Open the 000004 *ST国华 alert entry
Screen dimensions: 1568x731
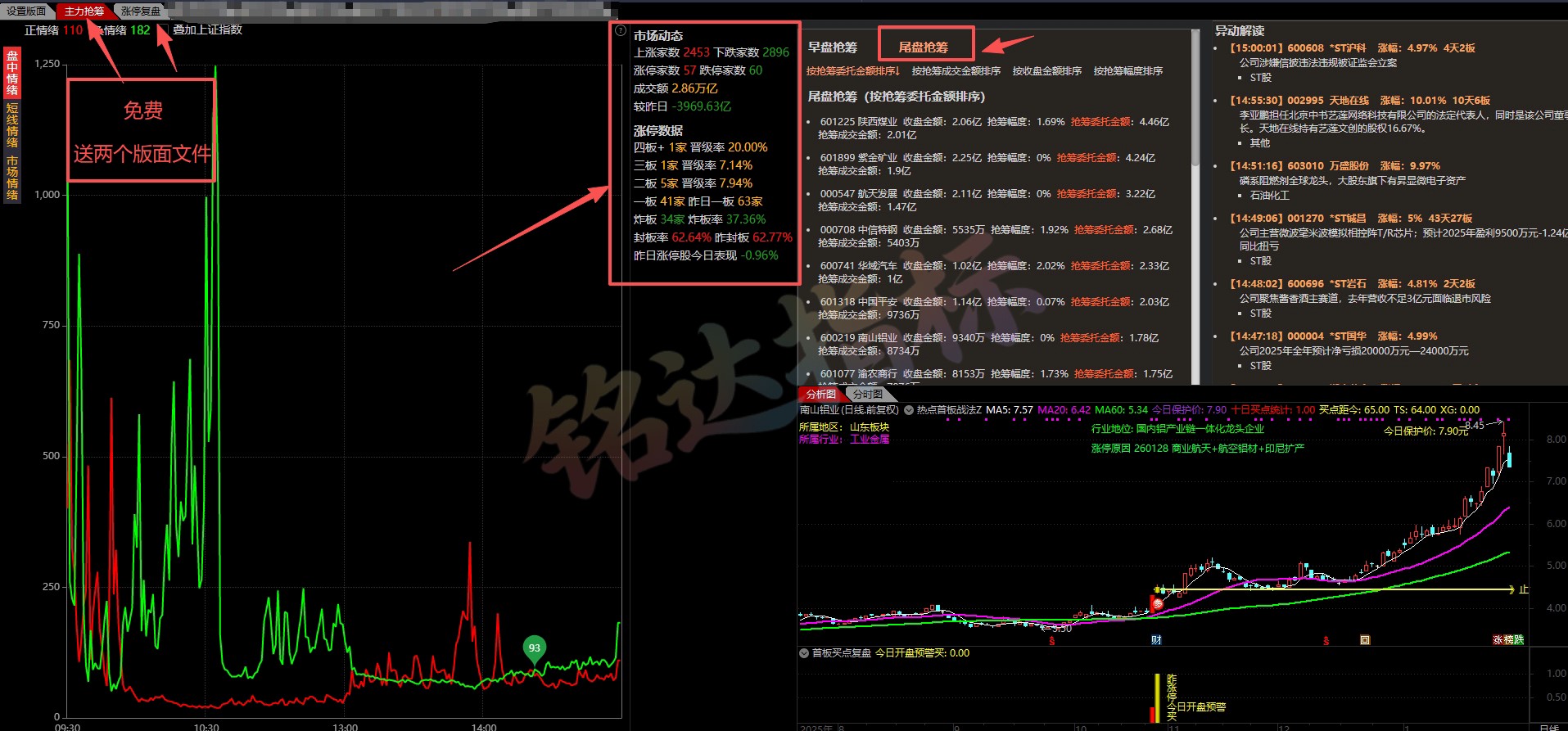pos(1333,336)
